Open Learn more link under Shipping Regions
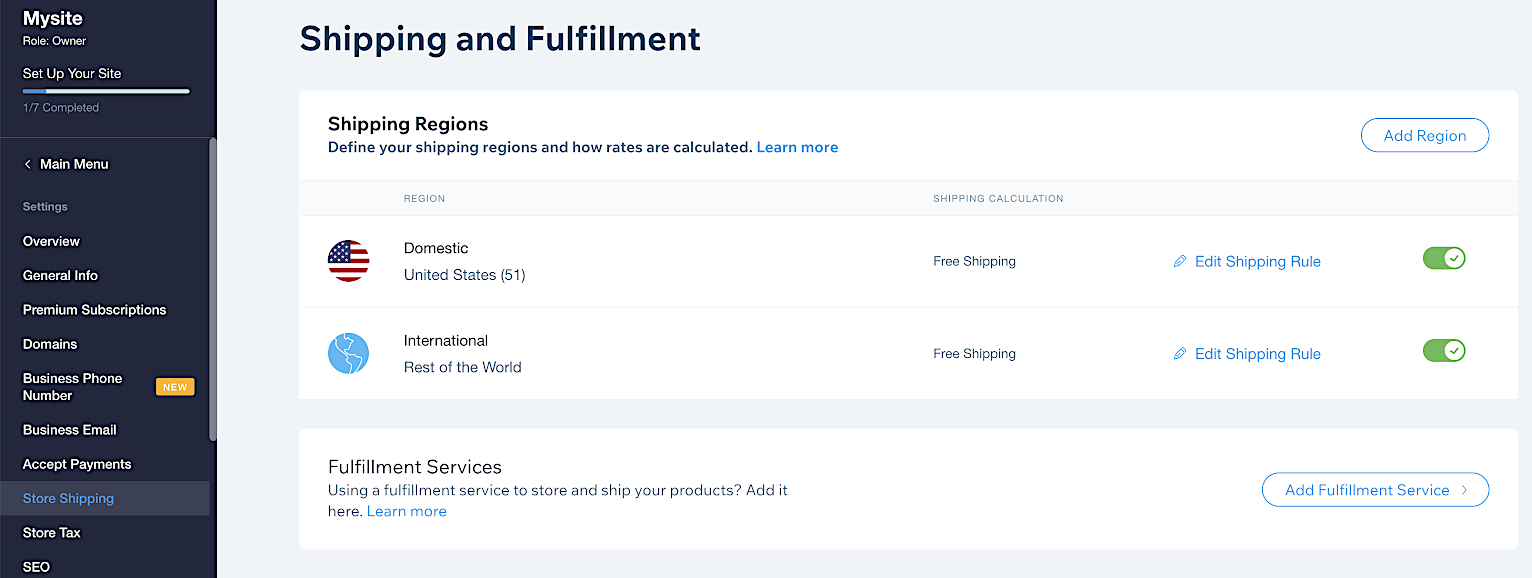 (797, 148)
